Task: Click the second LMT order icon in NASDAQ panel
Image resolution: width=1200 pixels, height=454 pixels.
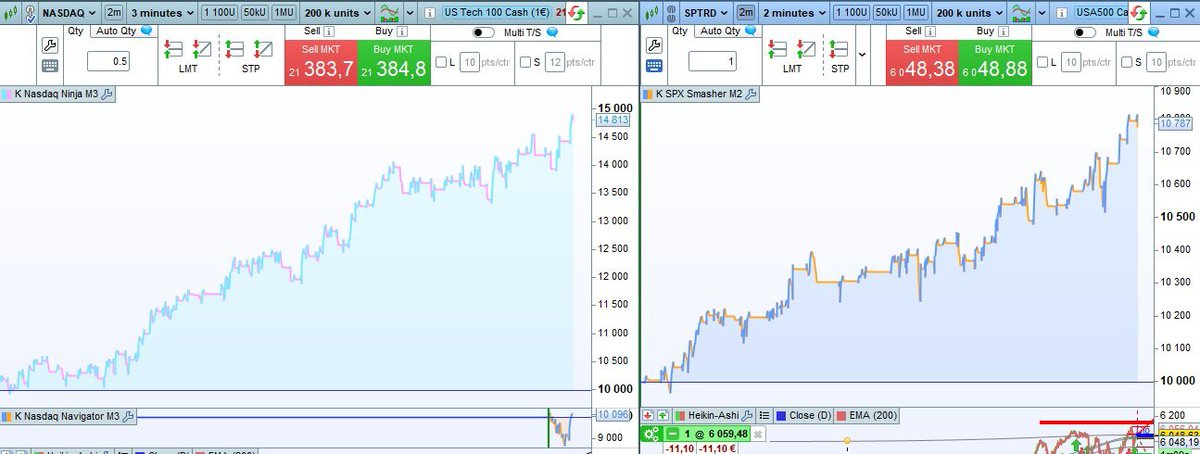Action: (201, 49)
